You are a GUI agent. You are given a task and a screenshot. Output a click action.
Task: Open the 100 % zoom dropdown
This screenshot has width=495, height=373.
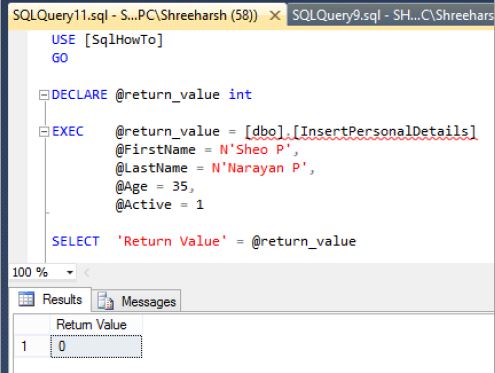[70, 272]
